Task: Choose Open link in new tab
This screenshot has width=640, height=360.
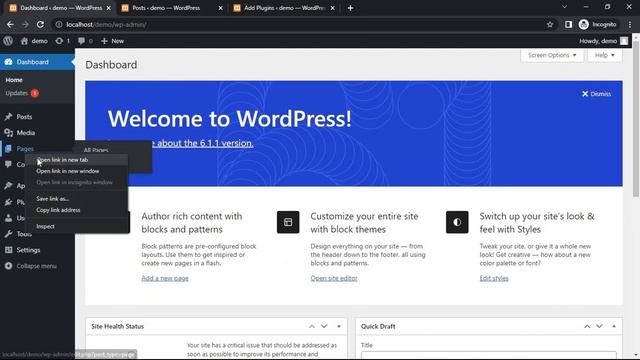Action: [77, 160]
